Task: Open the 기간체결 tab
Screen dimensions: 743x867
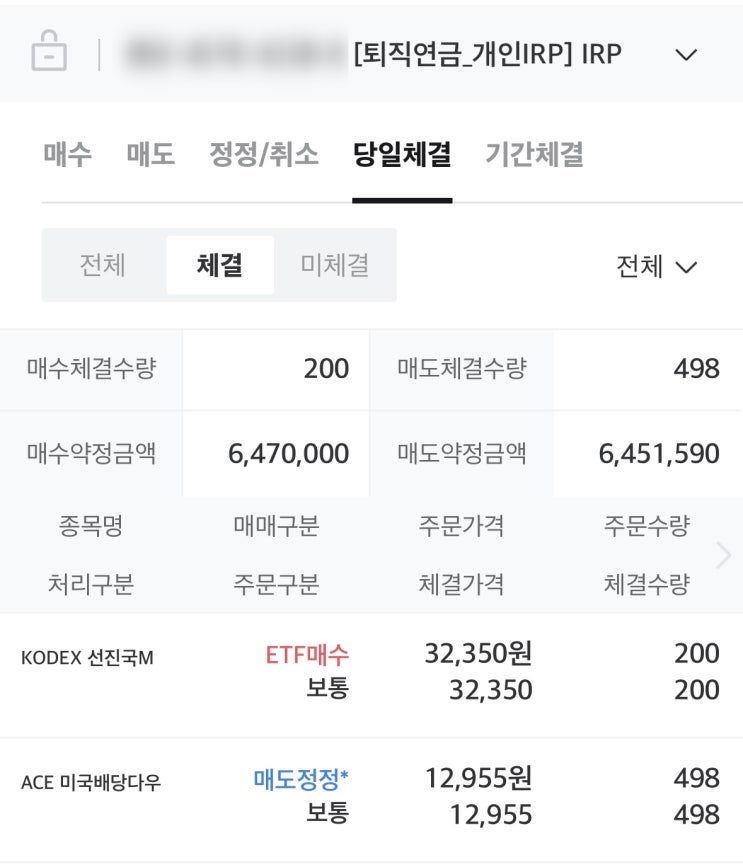Action: pos(534,154)
